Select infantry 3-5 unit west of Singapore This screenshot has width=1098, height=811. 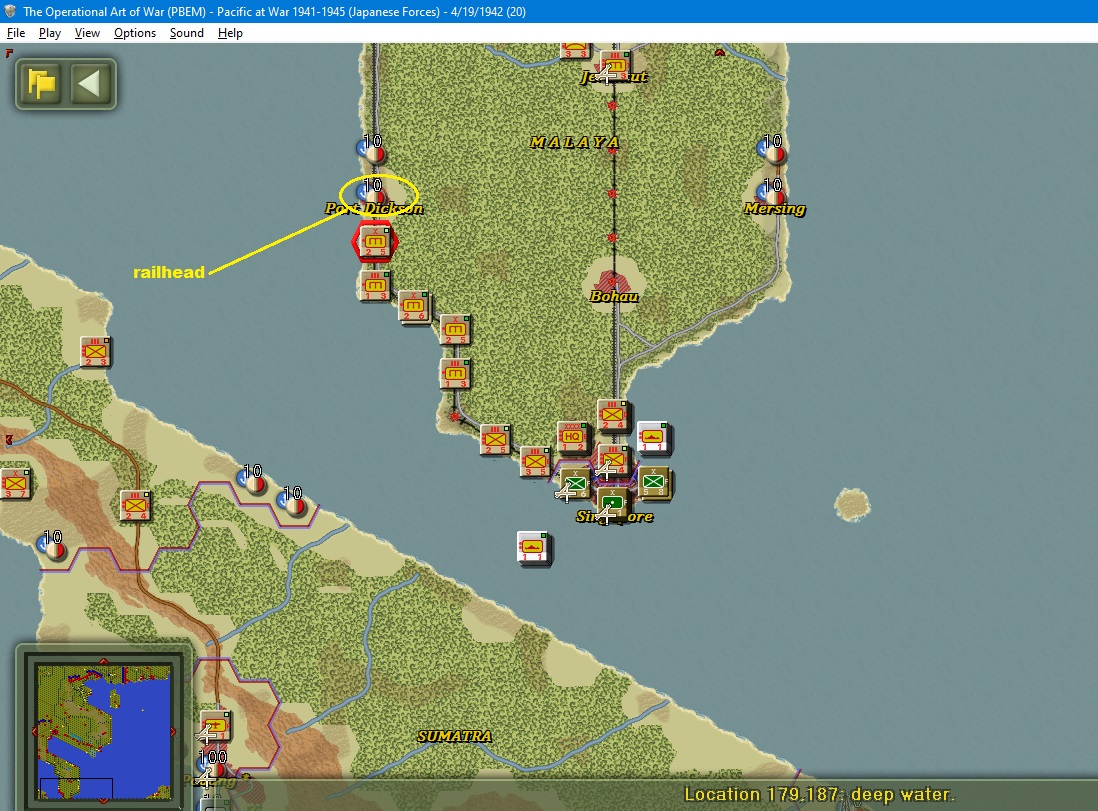(x=535, y=462)
